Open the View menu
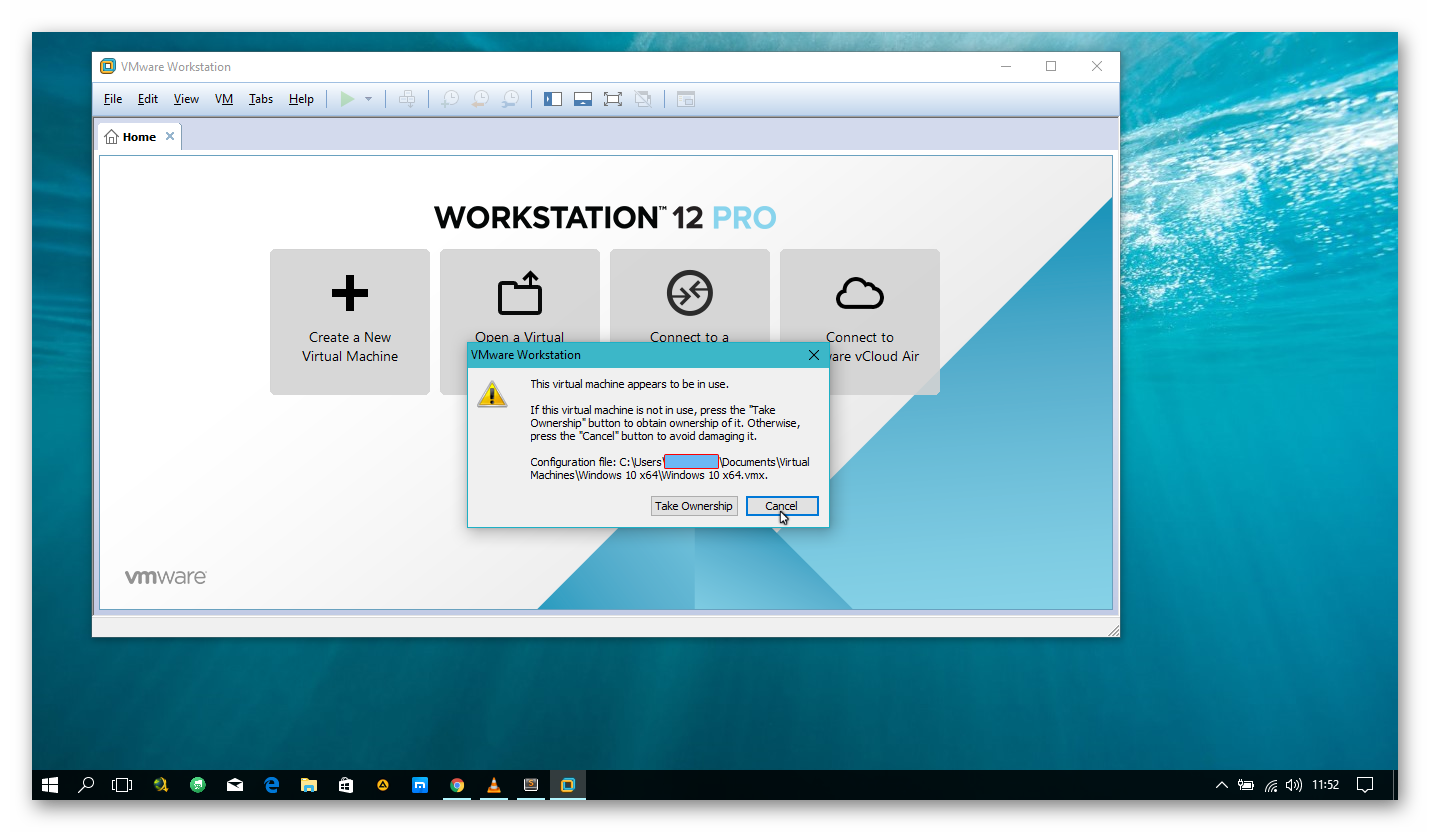This screenshot has height=832, width=1430. click(186, 99)
